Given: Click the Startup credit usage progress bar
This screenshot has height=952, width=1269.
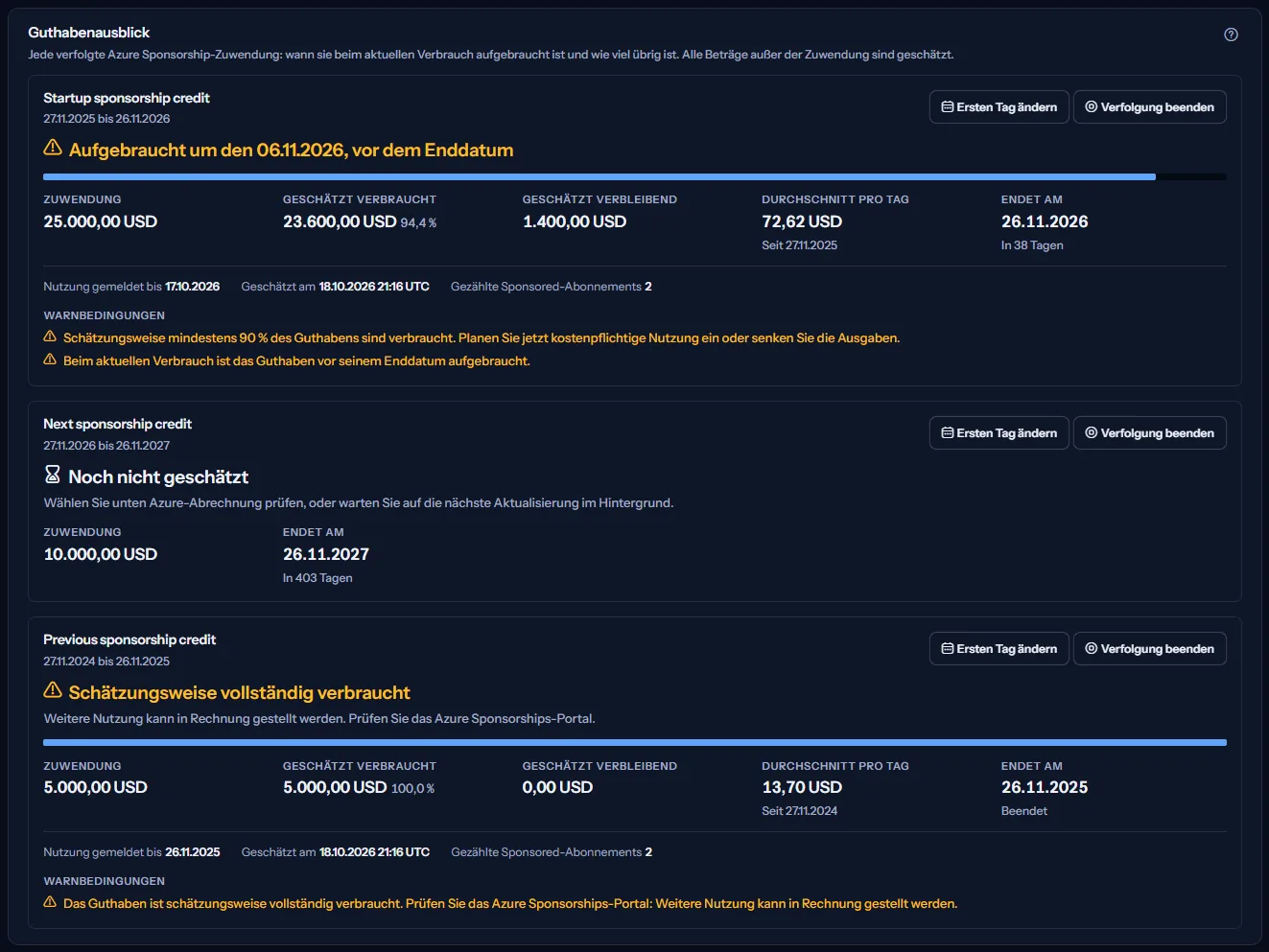Looking at the screenshot, I should coord(634,177).
